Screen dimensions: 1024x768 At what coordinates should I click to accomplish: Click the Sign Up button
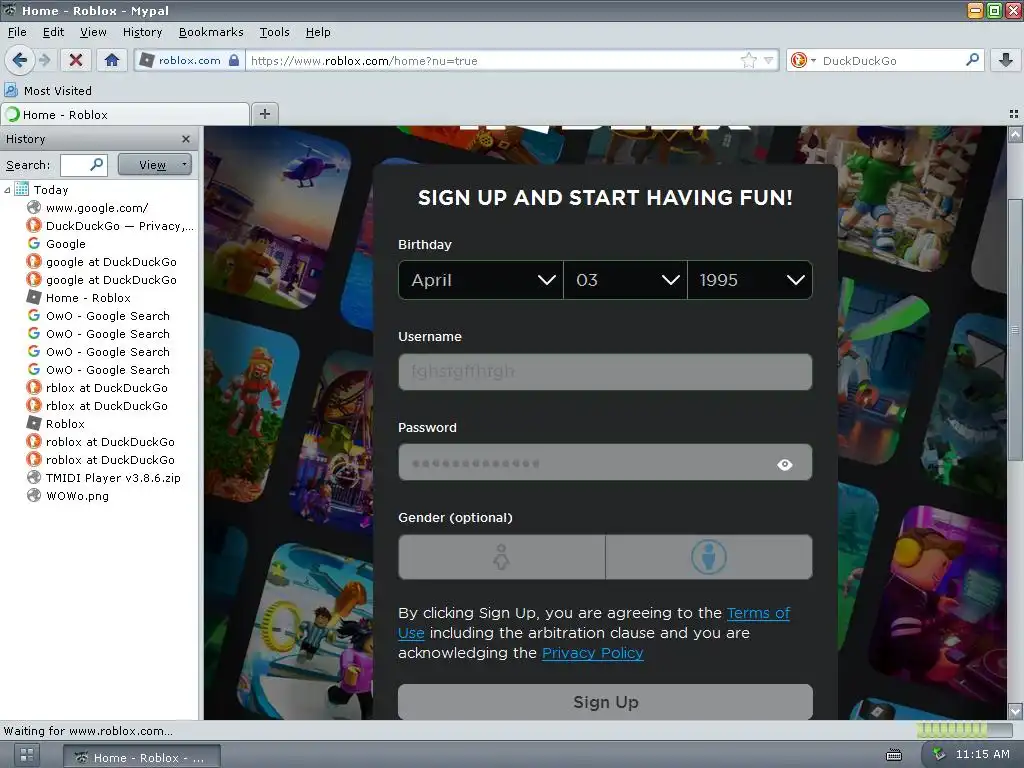click(605, 702)
